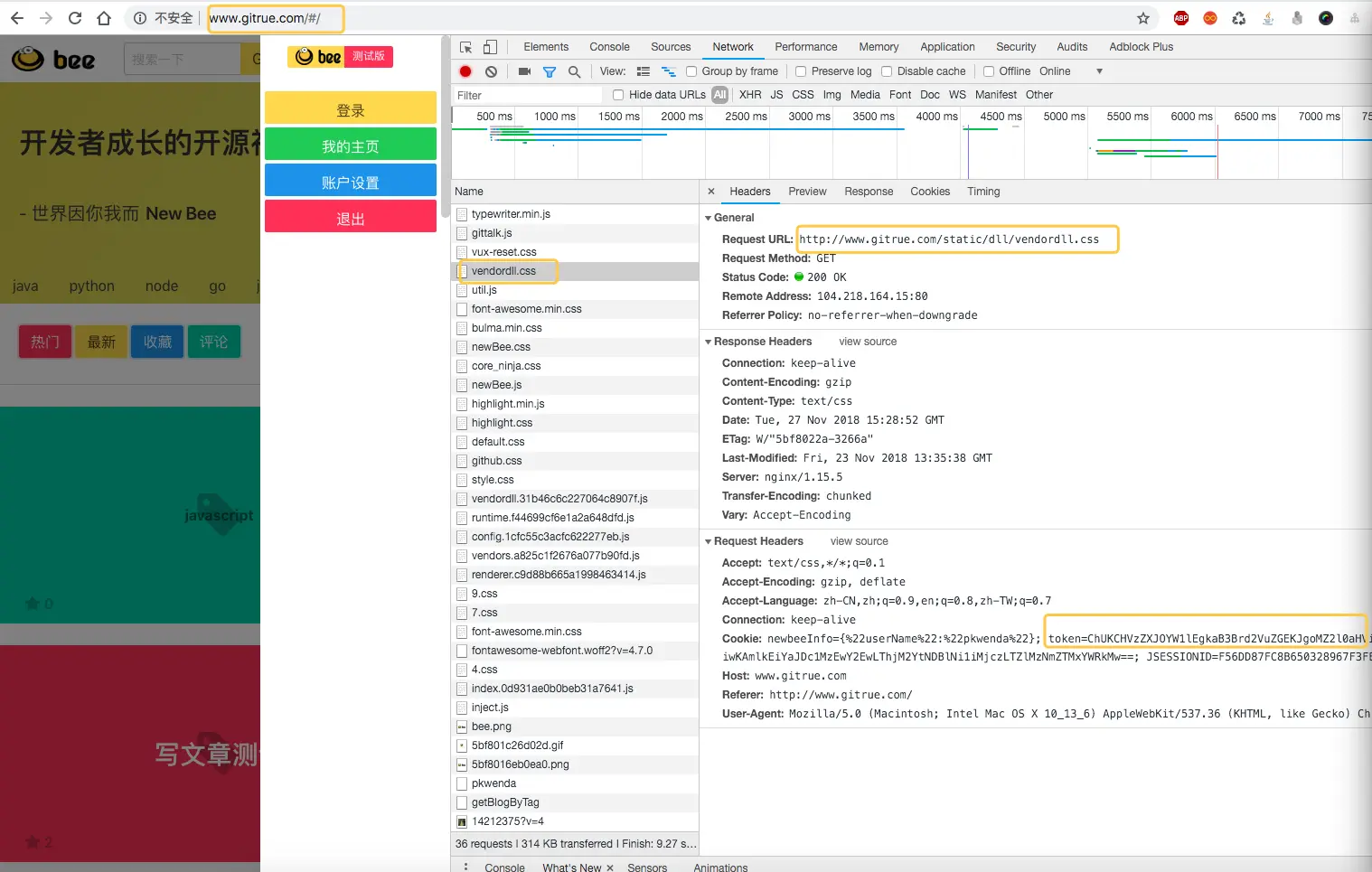Screen dimensions: 1372x872
Task: Open Sources panel tab
Action: tap(671, 47)
